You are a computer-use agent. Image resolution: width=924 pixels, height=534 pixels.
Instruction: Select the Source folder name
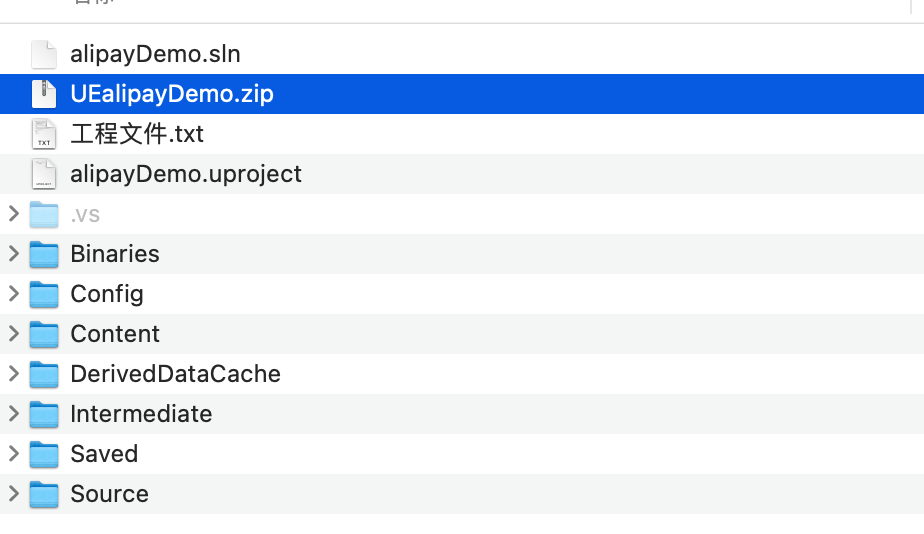coord(110,494)
